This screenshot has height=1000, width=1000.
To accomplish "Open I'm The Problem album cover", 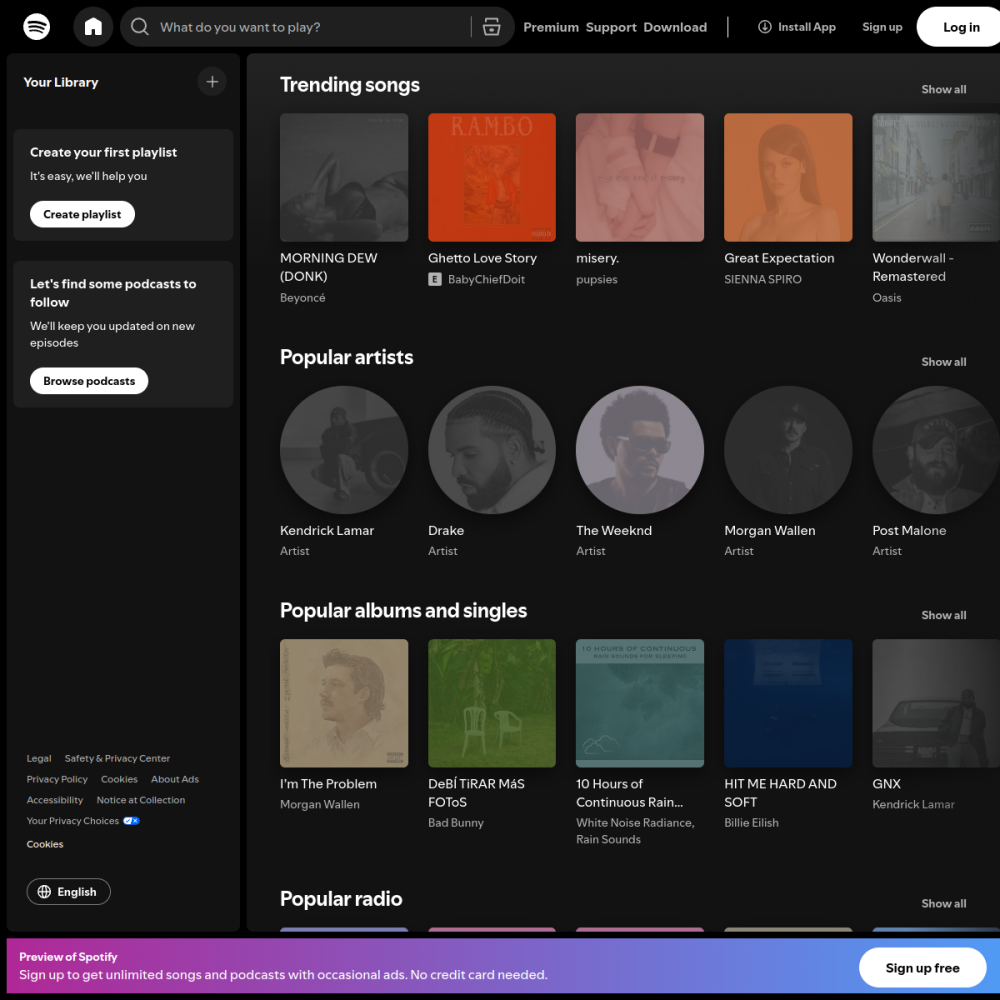I will [x=344, y=703].
